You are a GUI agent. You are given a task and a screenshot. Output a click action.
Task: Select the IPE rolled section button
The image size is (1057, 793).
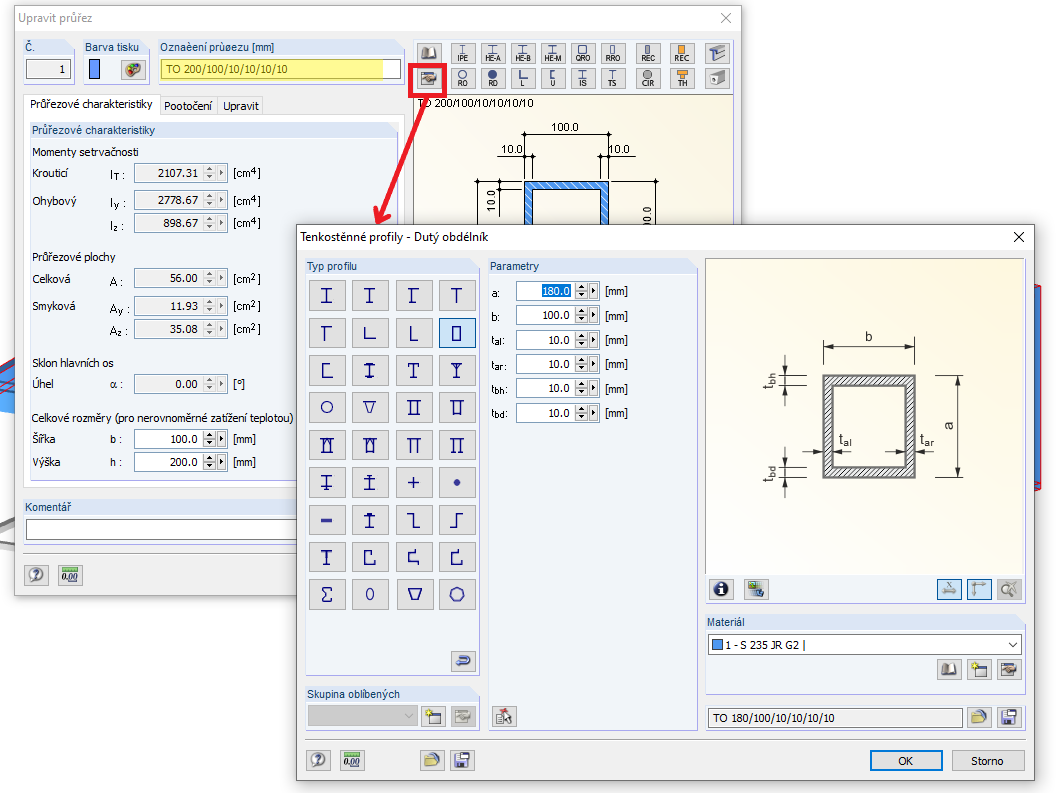tap(462, 53)
